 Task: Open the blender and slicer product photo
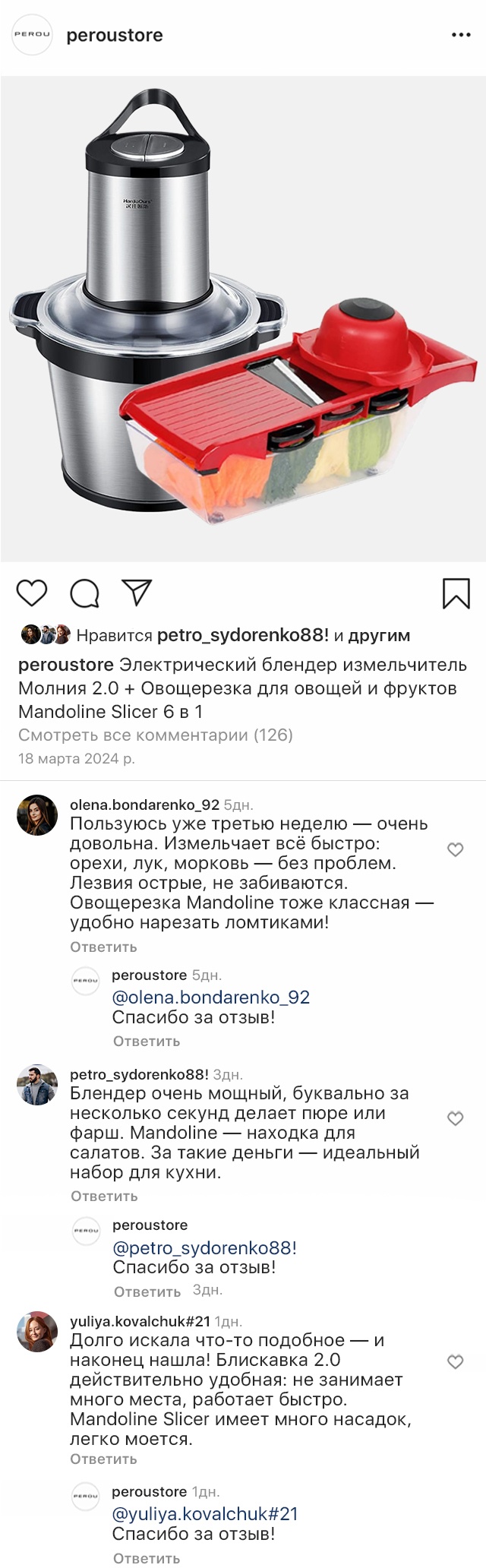243,319
